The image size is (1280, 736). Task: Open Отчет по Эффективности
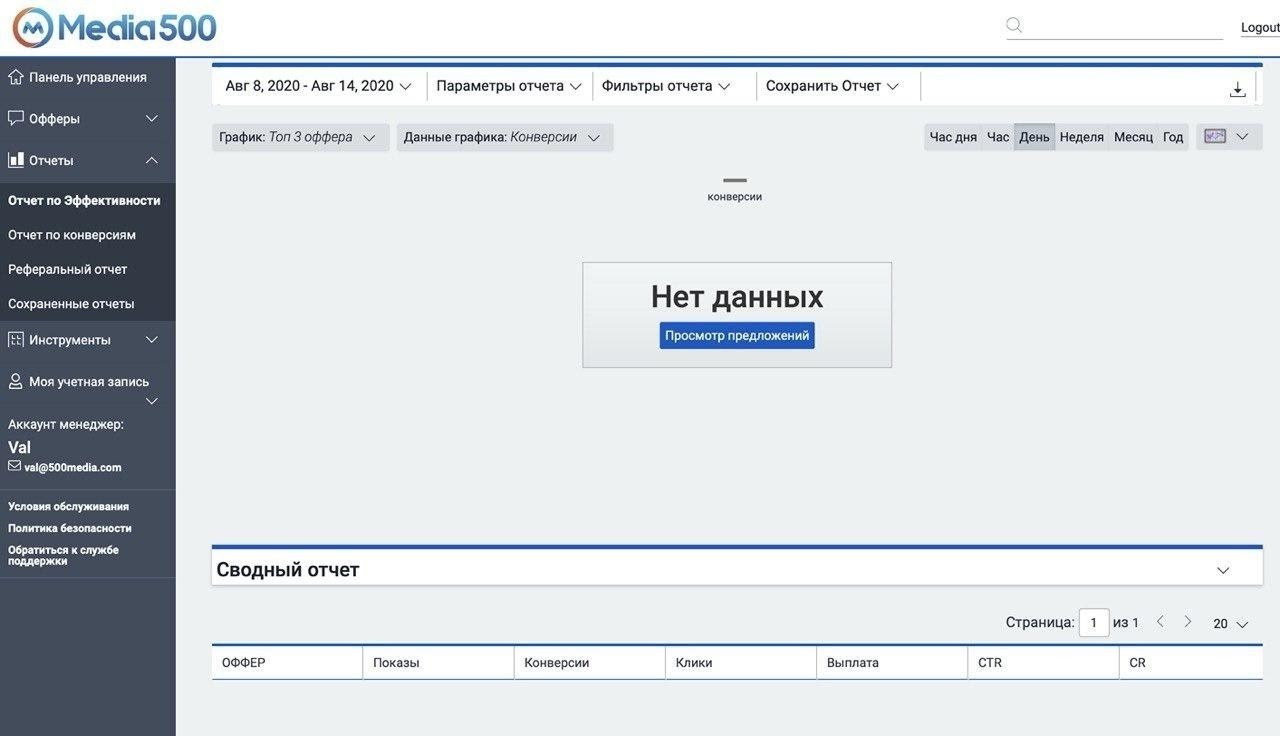click(x=84, y=200)
